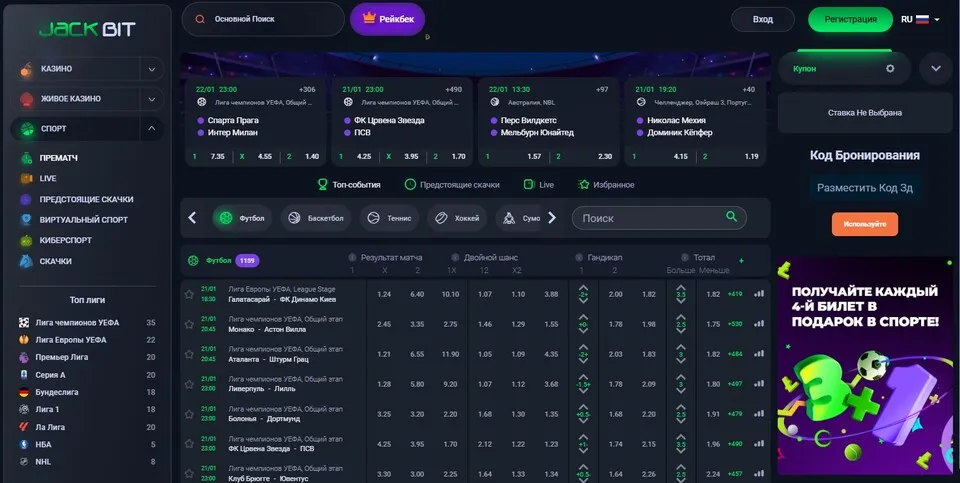This screenshot has width=960, height=483.
Task: Click the JackBit logo
Action: (86, 29)
